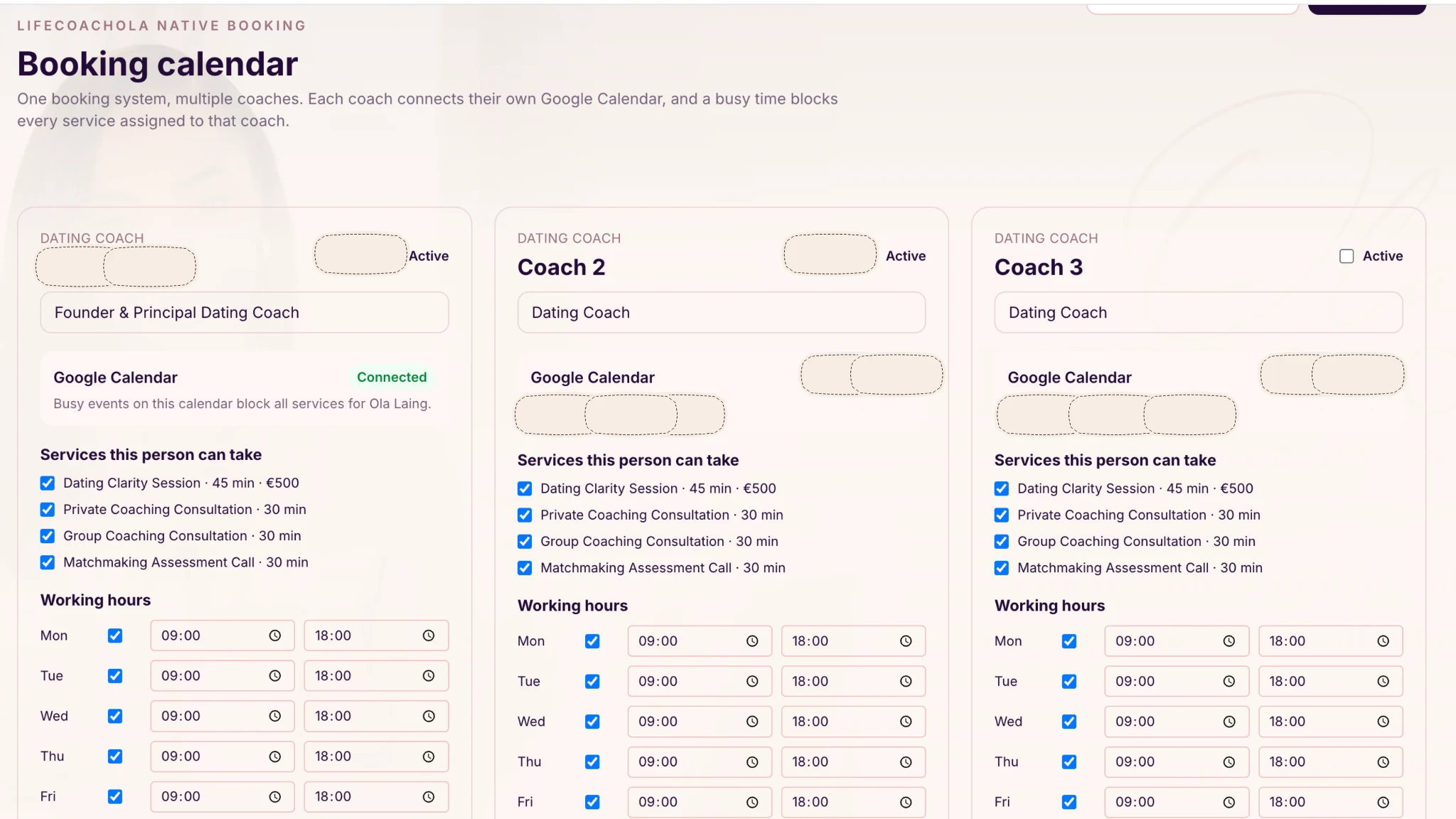Viewport: 1456px width, 819px height.
Task: Disable Wednesday working hours for Coach 2
Action: pos(592,722)
